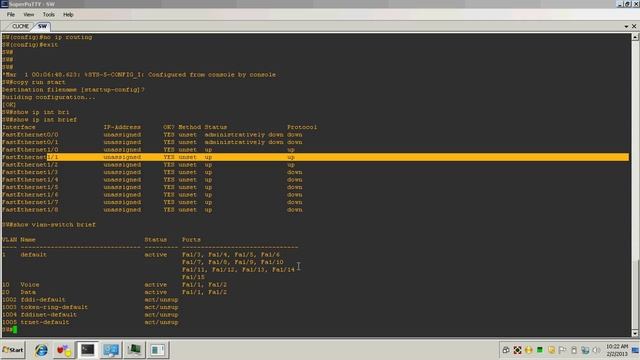
Task: Click the FastEthernet0/0 interface text
Action: point(30,135)
